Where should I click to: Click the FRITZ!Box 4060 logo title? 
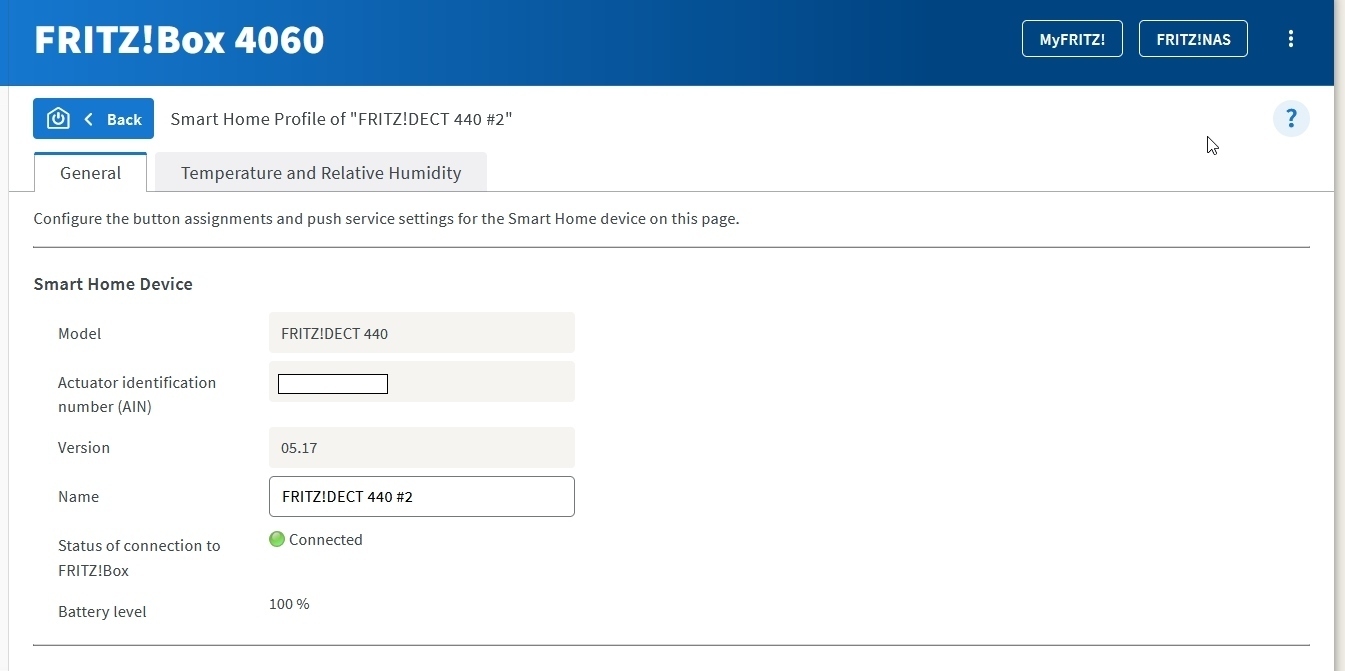click(x=179, y=40)
